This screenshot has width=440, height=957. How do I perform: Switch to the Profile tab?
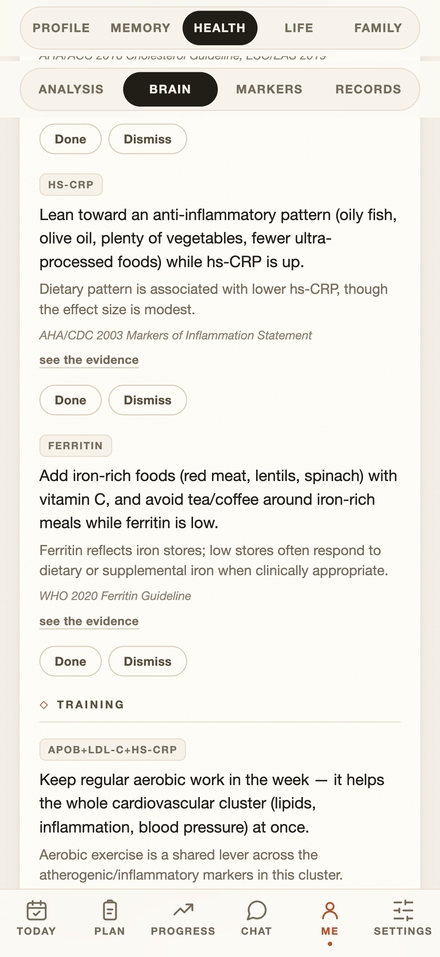click(x=61, y=28)
